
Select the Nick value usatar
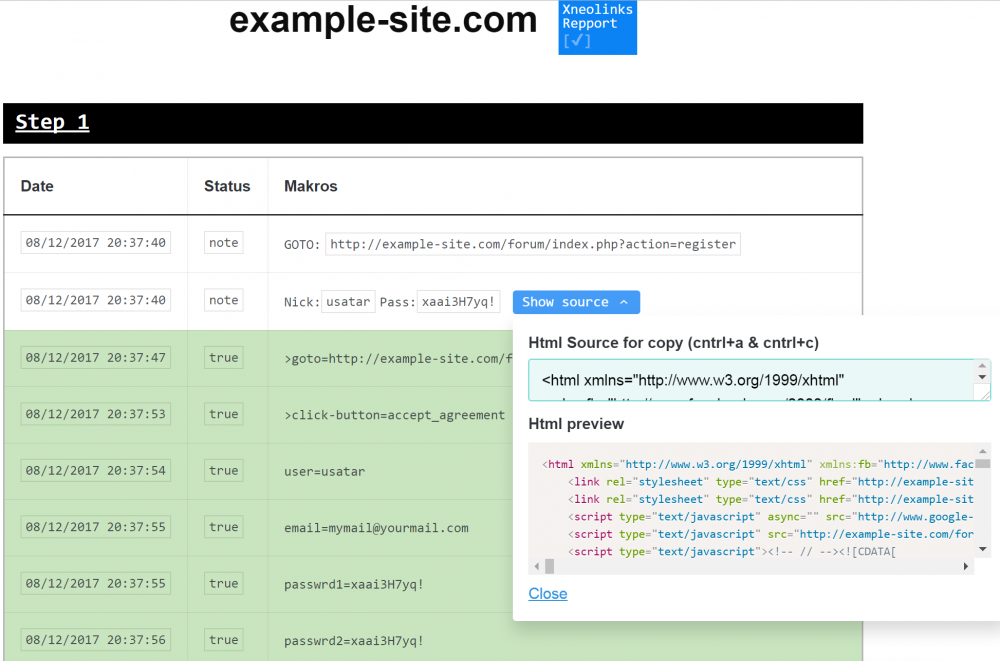[348, 302]
